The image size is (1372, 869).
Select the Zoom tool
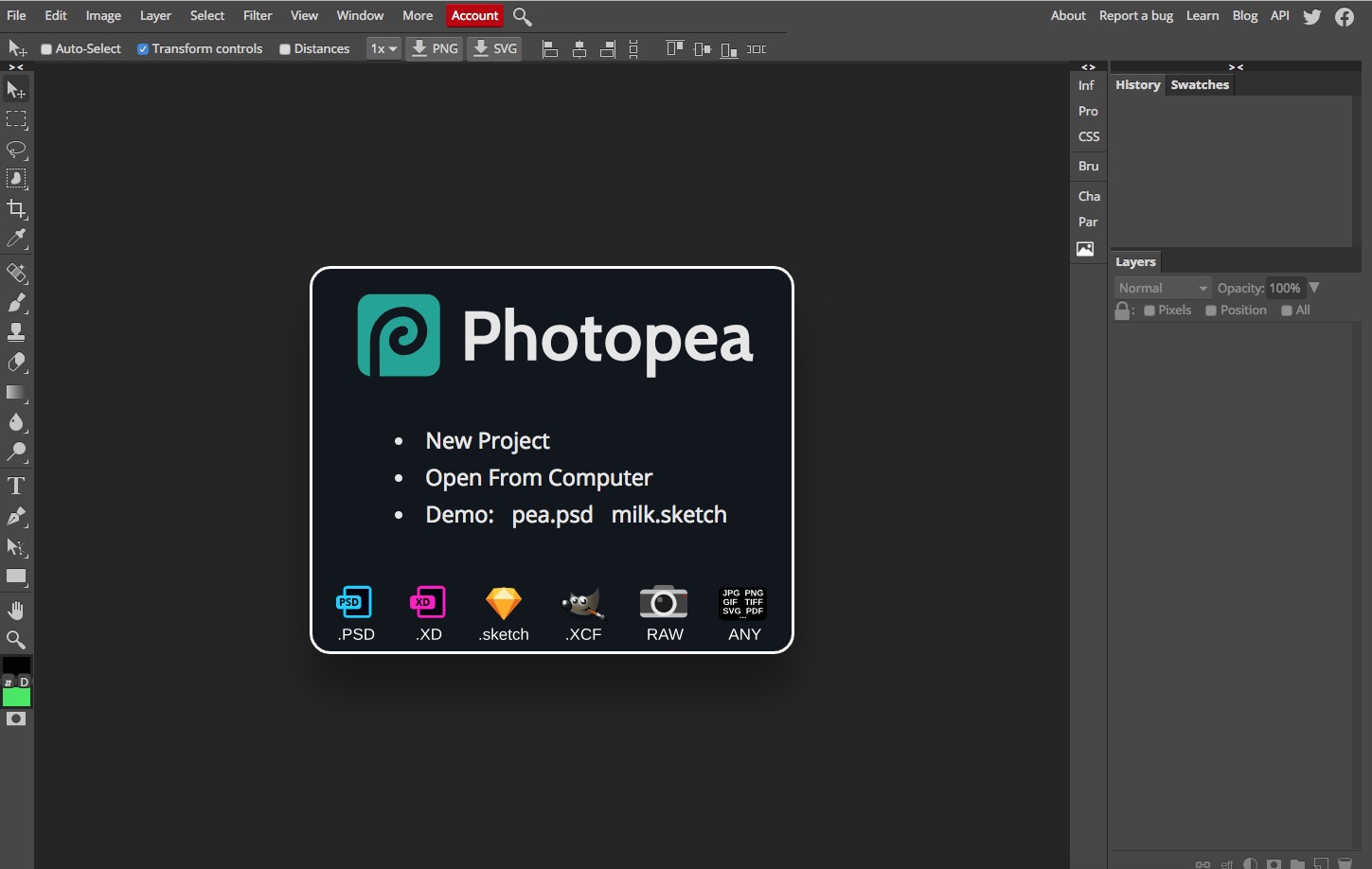tap(16, 640)
